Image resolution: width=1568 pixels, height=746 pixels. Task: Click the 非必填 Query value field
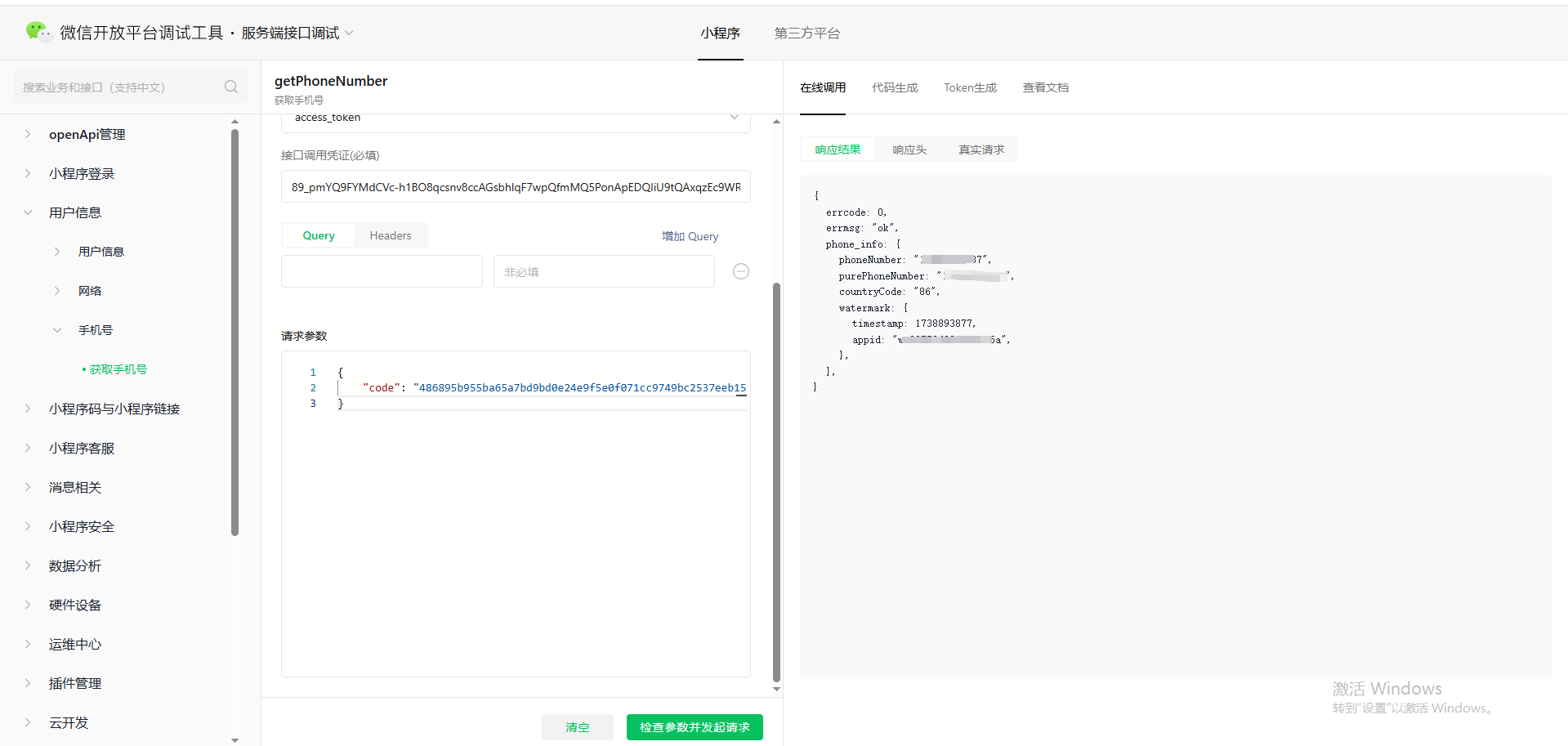604,271
